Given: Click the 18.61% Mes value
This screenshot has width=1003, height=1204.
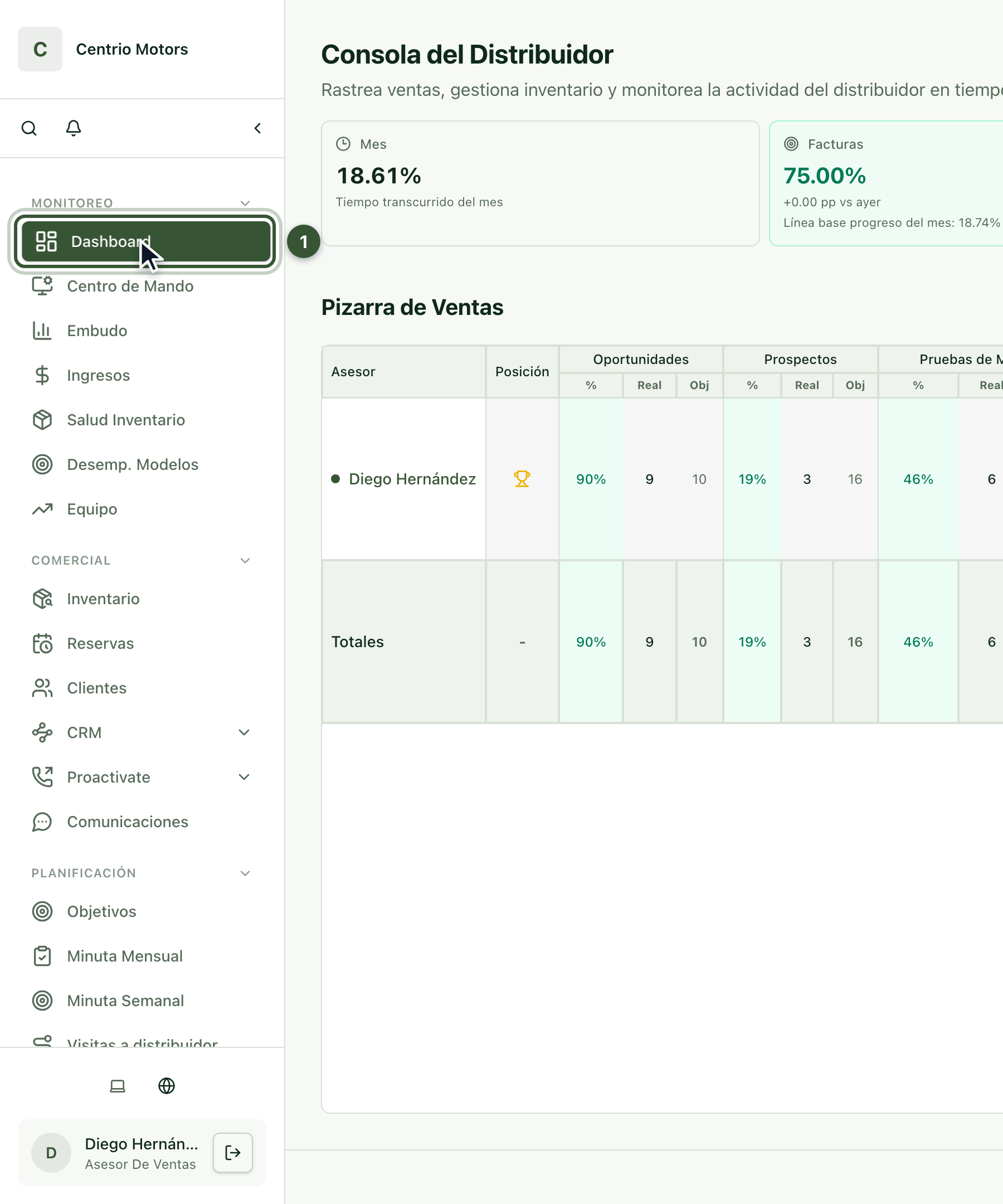Looking at the screenshot, I should (379, 176).
